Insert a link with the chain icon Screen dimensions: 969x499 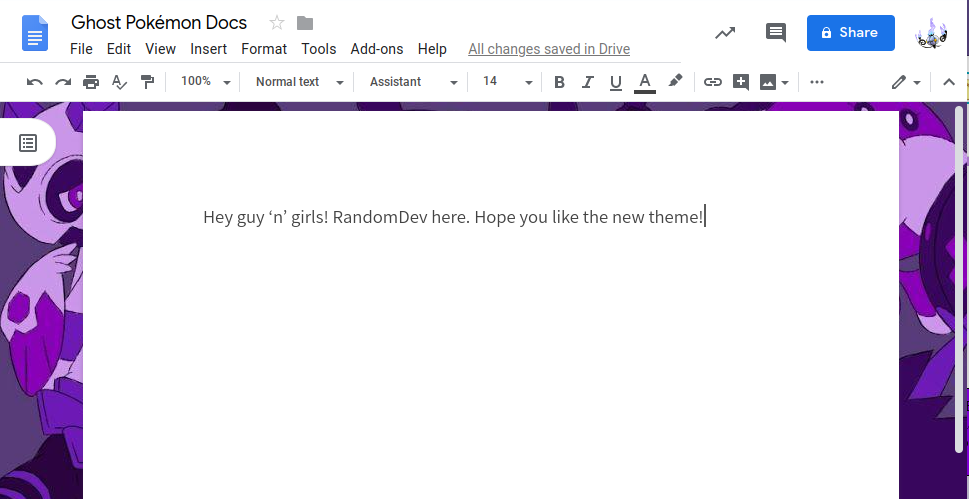coord(713,82)
